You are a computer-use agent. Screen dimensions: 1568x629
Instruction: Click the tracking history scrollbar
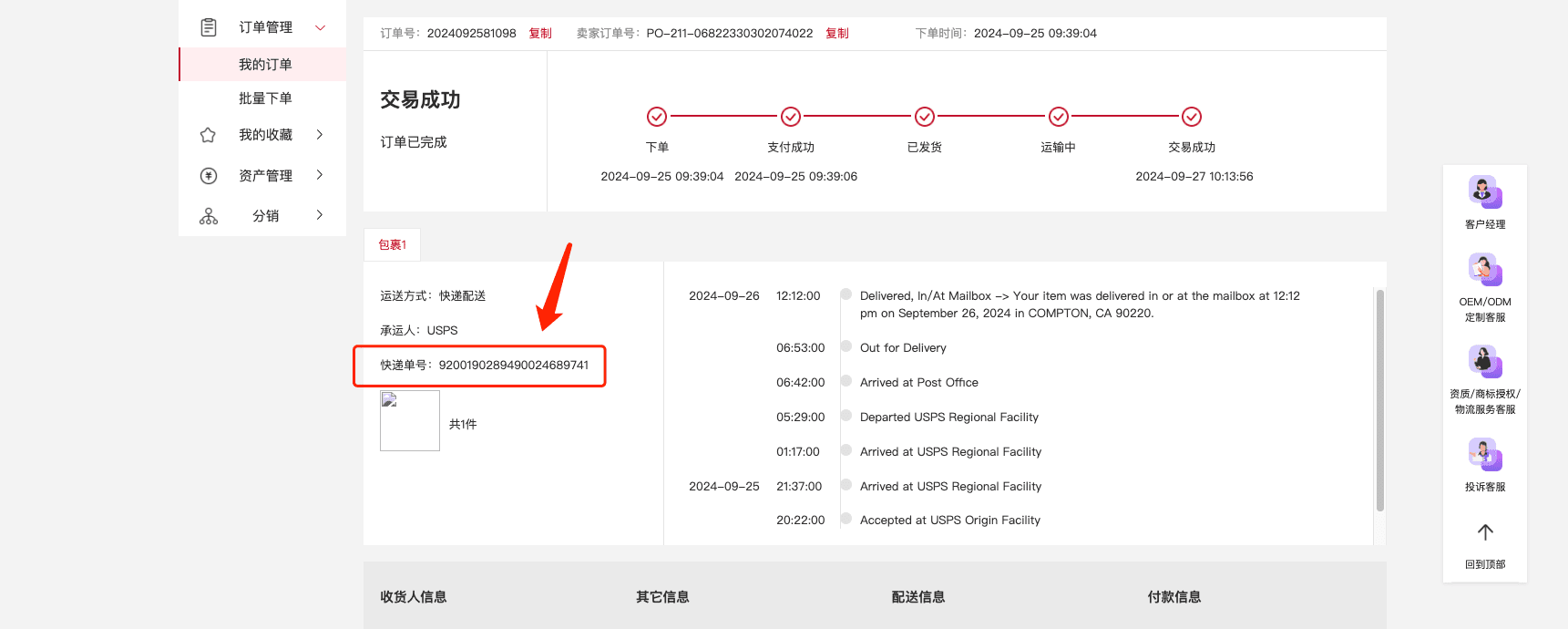tap(1379, 401)
